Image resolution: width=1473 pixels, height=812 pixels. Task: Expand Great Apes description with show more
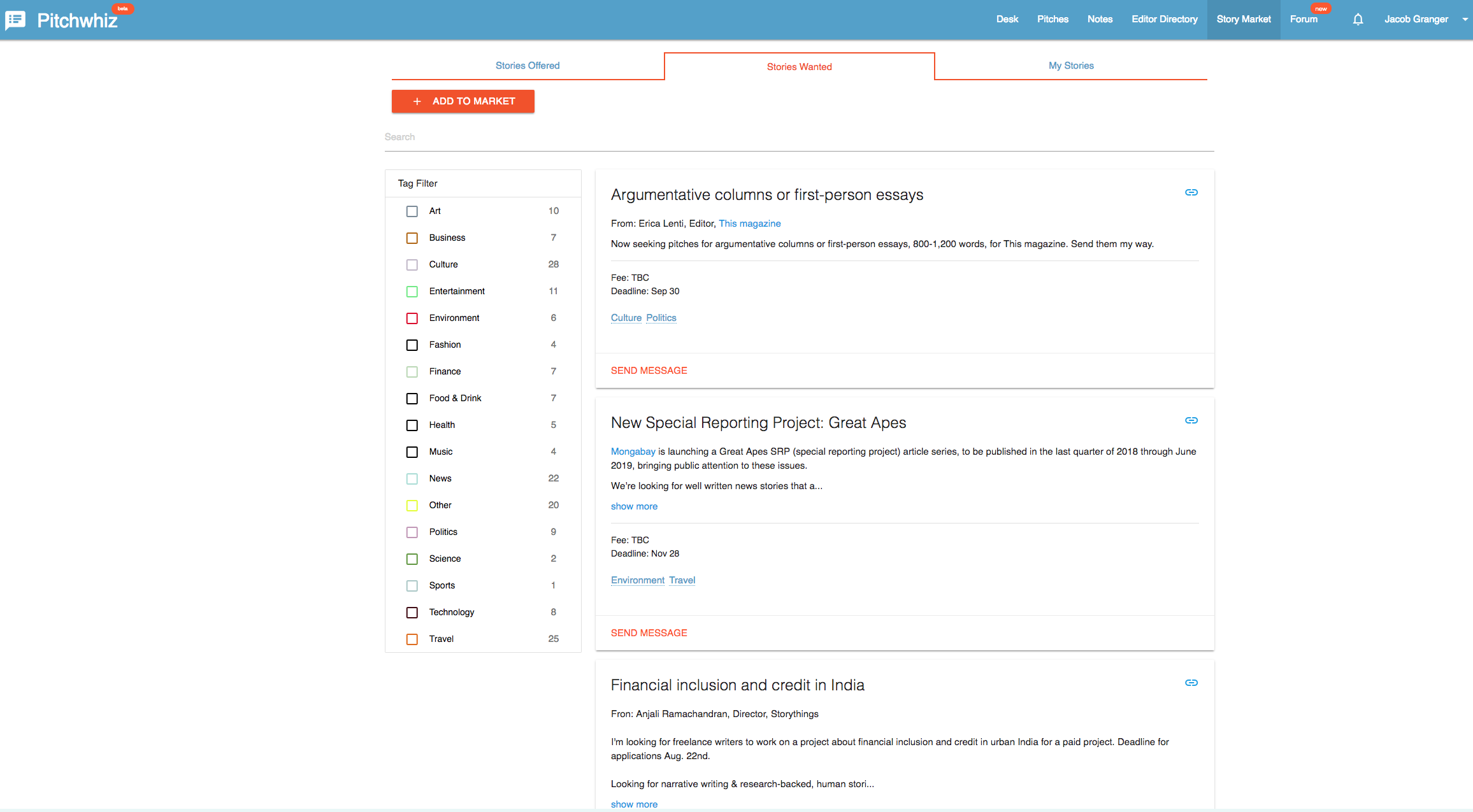(634, 506)
